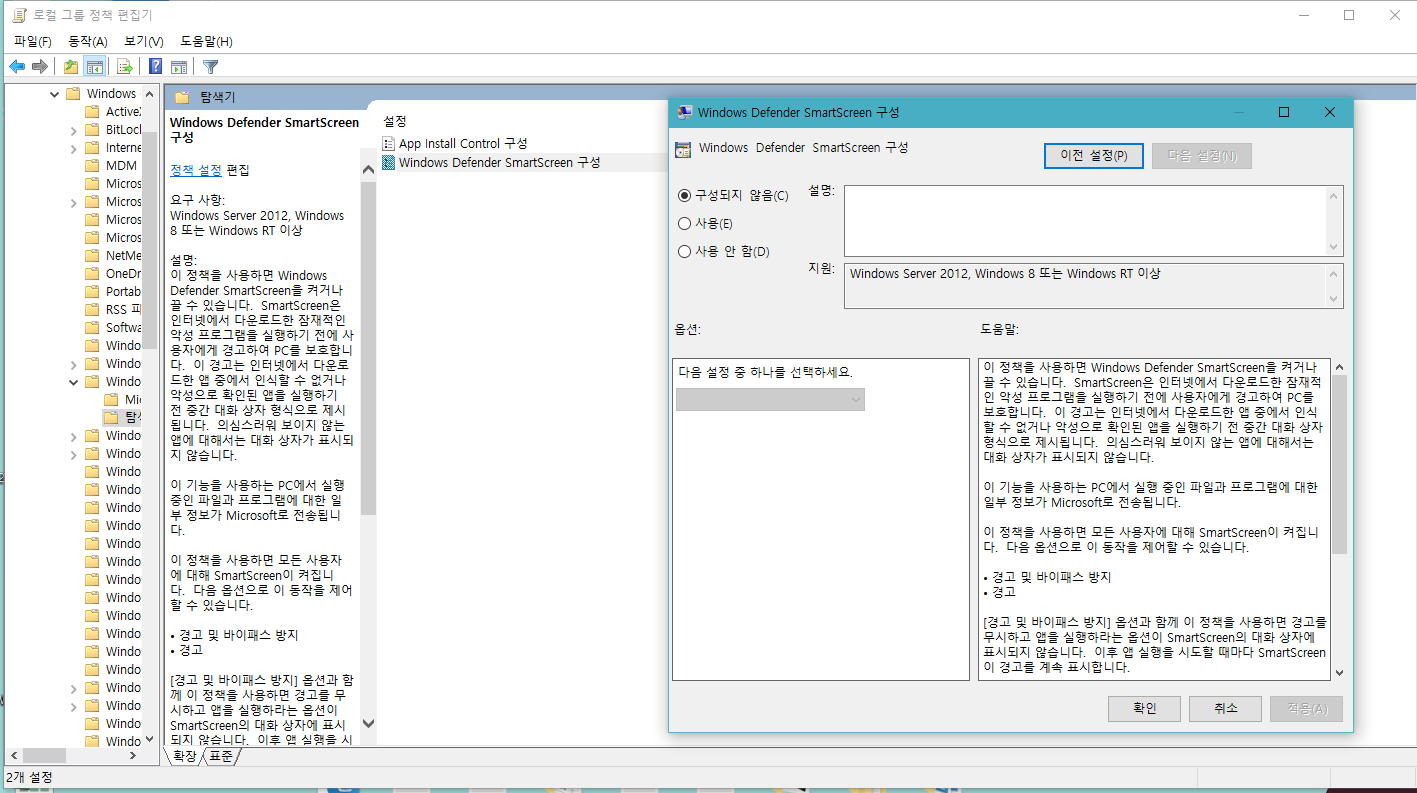Click the SmartScreen policy icon in the settings list
Screen dimensions: 1417x793
tap(389, 162)
